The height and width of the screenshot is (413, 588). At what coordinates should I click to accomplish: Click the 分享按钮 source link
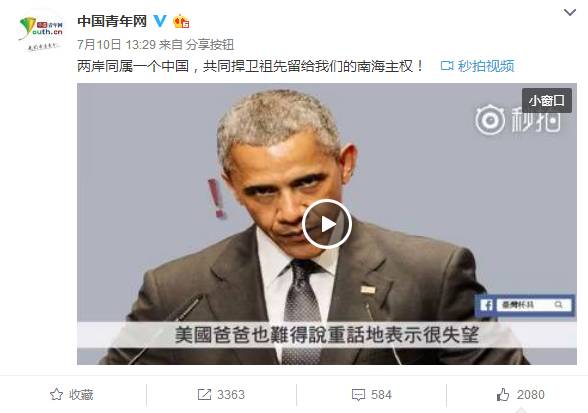point(210,45)
